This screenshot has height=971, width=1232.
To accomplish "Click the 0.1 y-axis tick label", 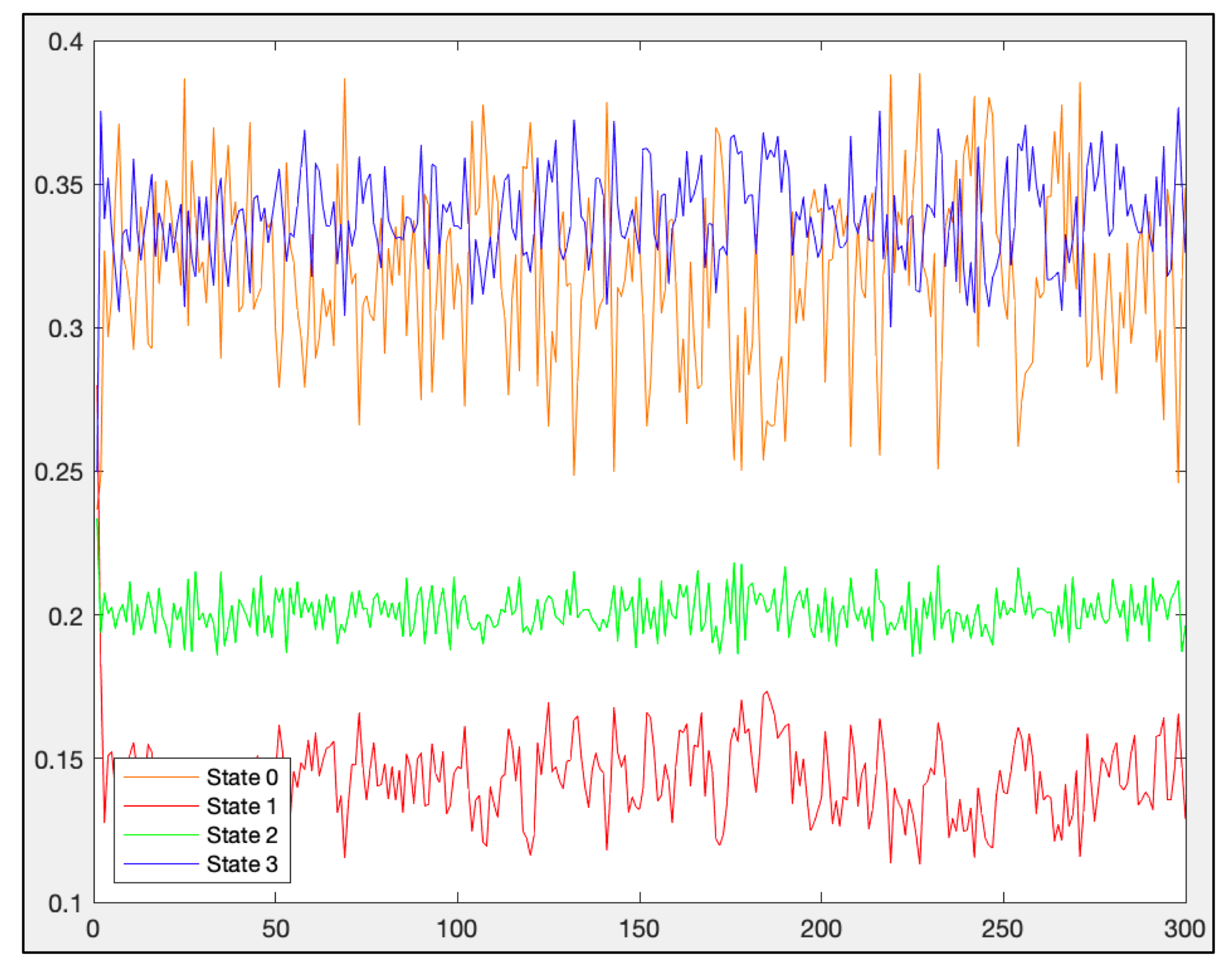I will 65,904.
